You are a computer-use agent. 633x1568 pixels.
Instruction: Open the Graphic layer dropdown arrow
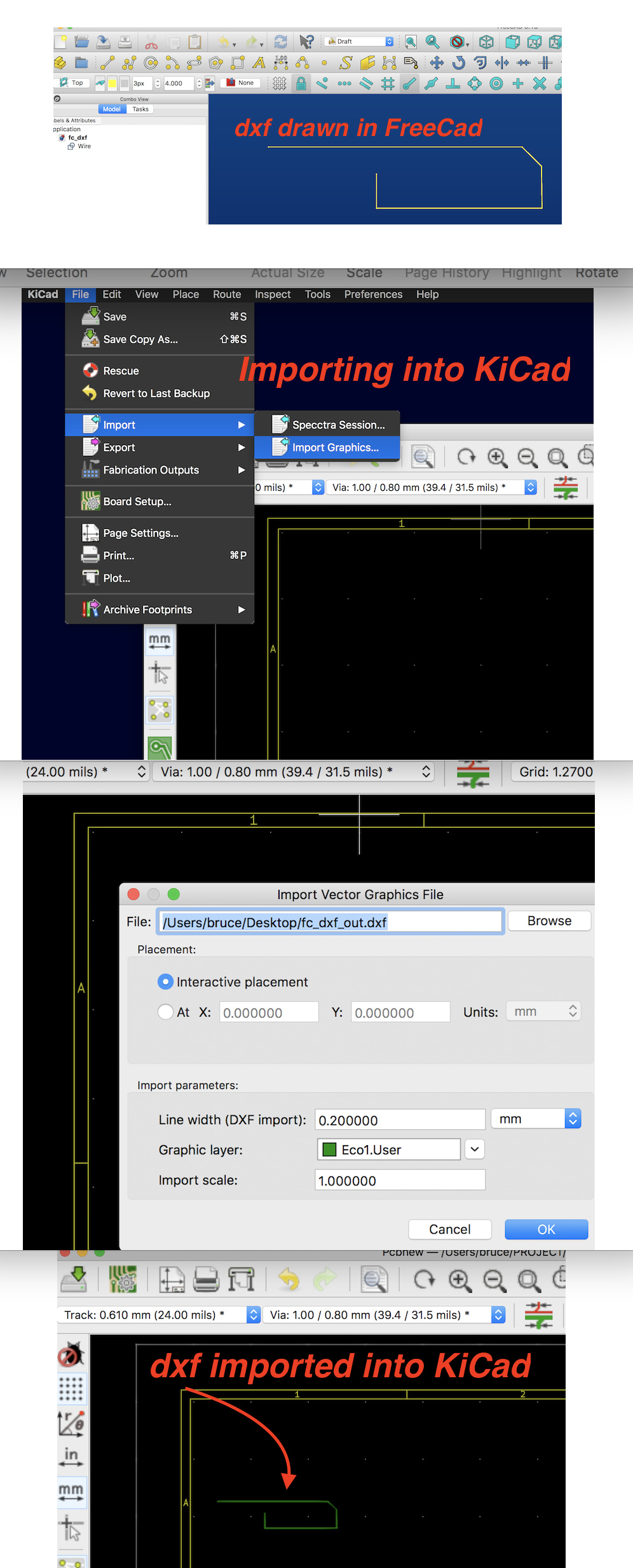(475, 1149)
